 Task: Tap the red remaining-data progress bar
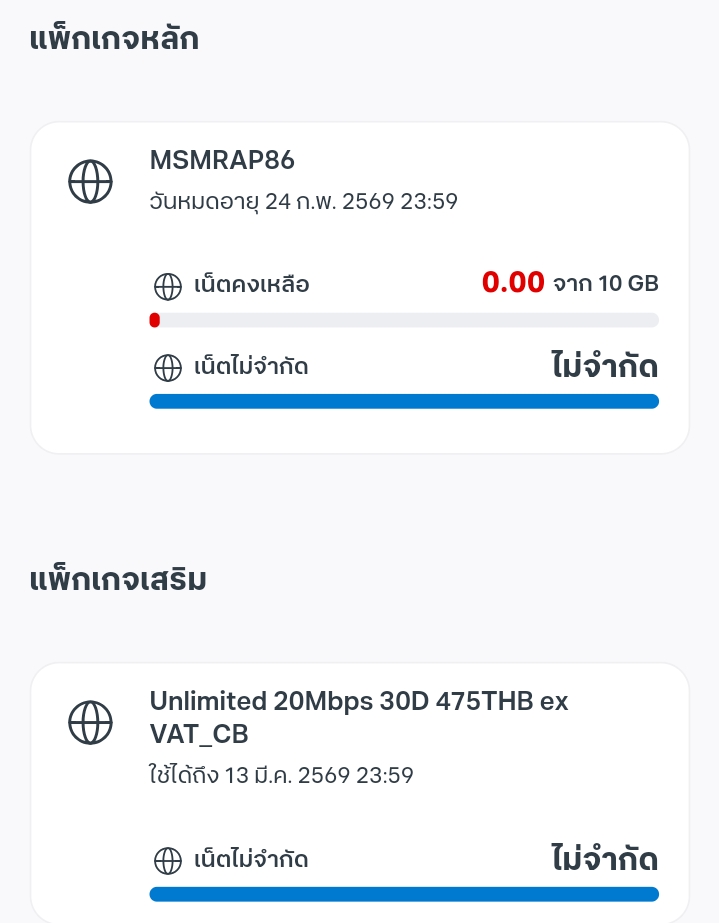pyautogui.click(x=404, y=320)
